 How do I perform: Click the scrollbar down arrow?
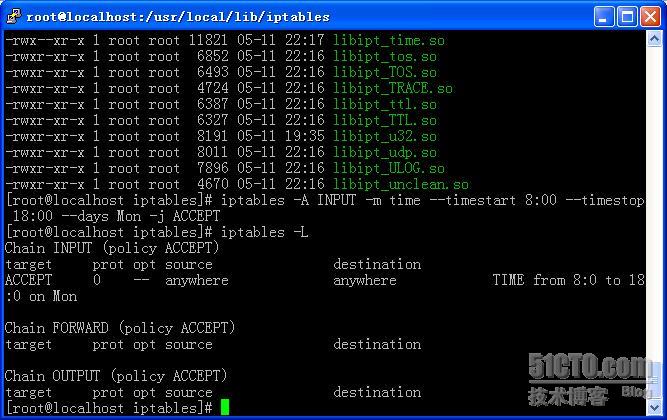click(x=654, y=408)
